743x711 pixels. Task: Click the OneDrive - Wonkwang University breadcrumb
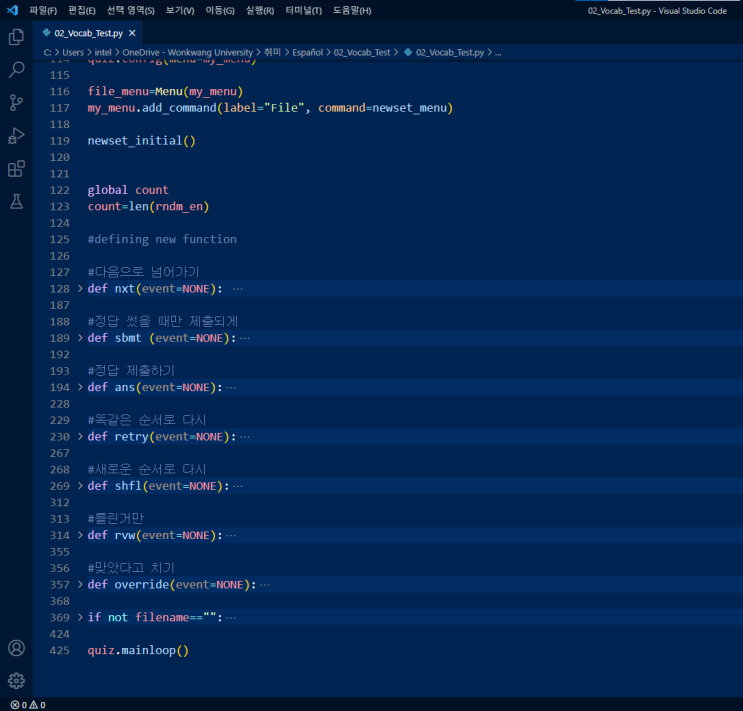coord(188,53)
